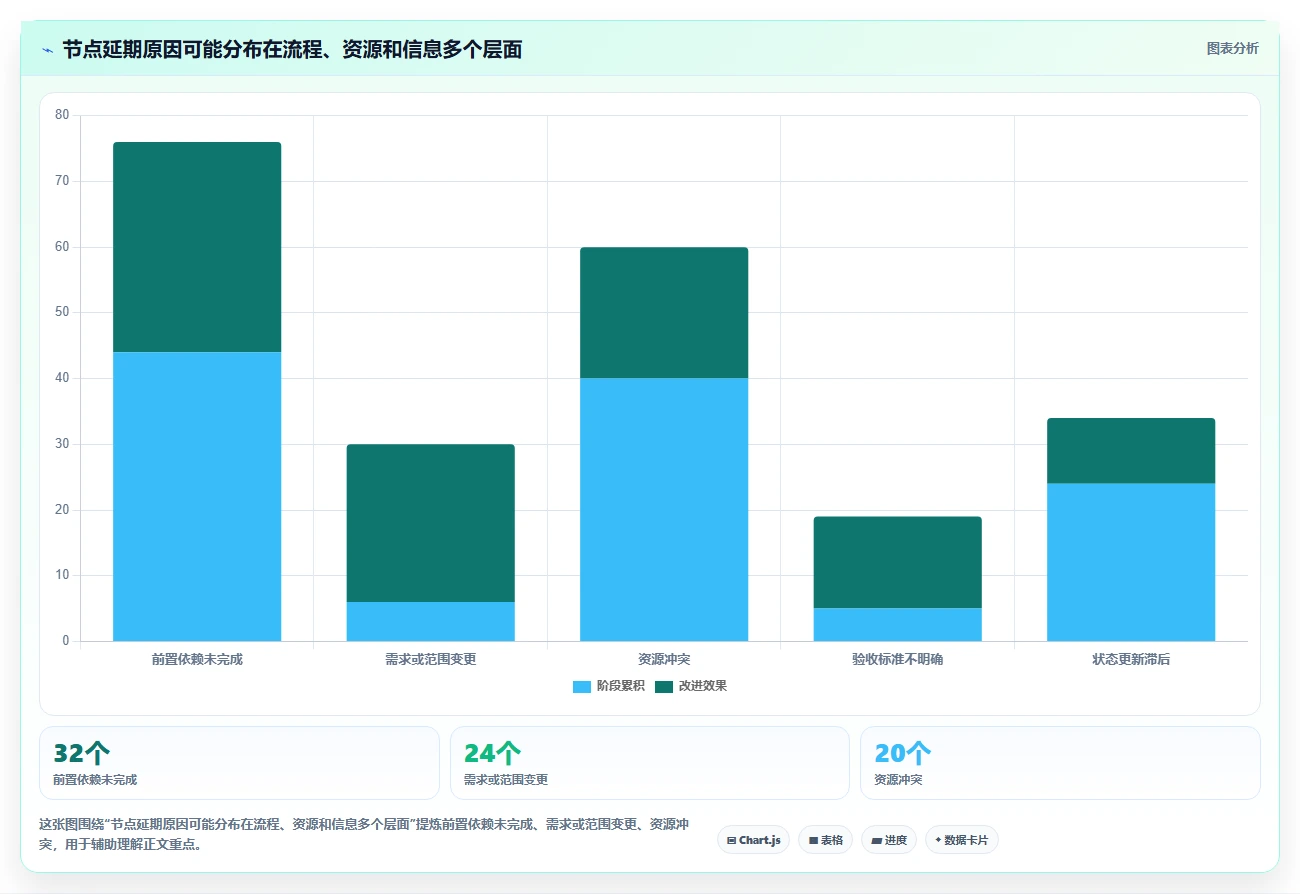Image resolution: width=1300 pixels, height=894 pixels.
Task: Click the 验收标准不明确 x-axis label
Action: coord(897,660)
